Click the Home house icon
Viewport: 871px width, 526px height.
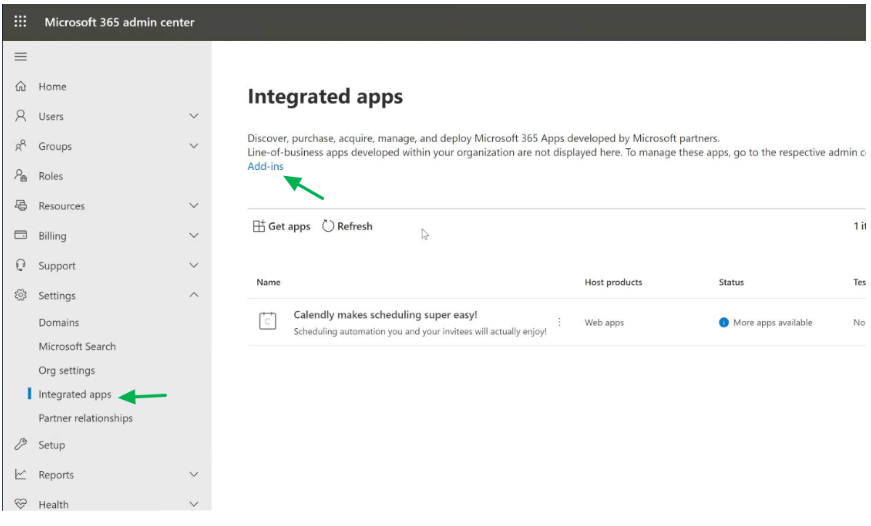pyautogui.click(x=21, y=86)
